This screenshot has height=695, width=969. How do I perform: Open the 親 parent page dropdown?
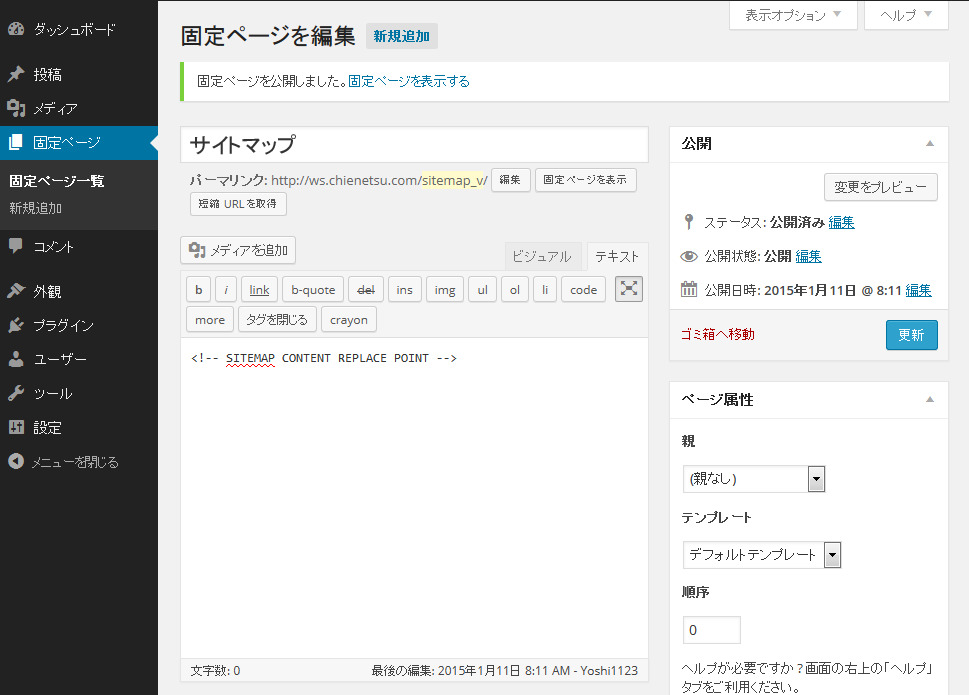click(x=754, y=479)
